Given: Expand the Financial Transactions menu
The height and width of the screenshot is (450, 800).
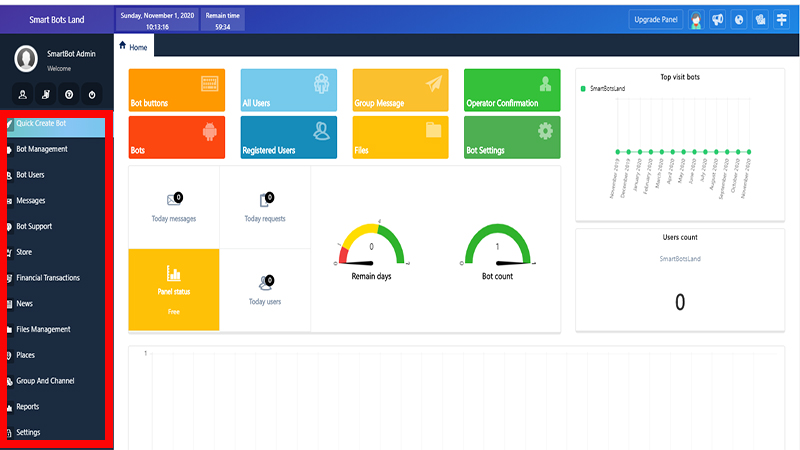Looking at the screenshot, I should [x=55, y=278].
